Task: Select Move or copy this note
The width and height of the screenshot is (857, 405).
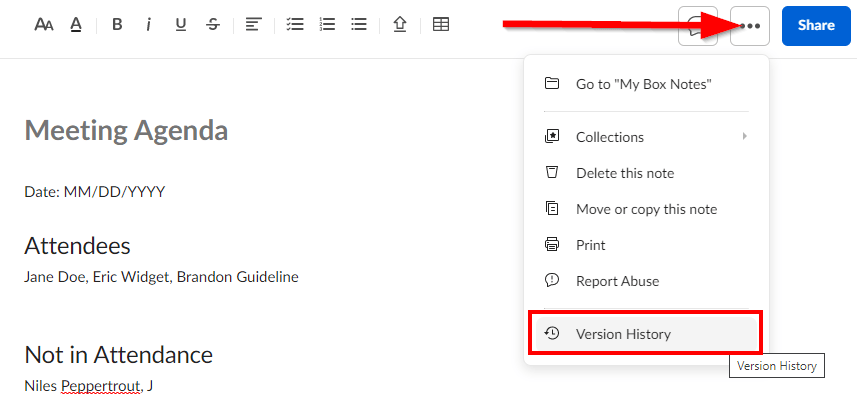Action: (646, 209)
